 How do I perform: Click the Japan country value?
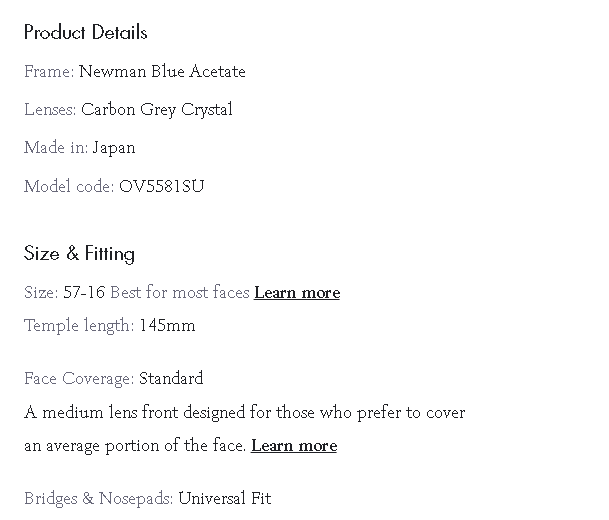pyautogui.click(x=114, y=148)
